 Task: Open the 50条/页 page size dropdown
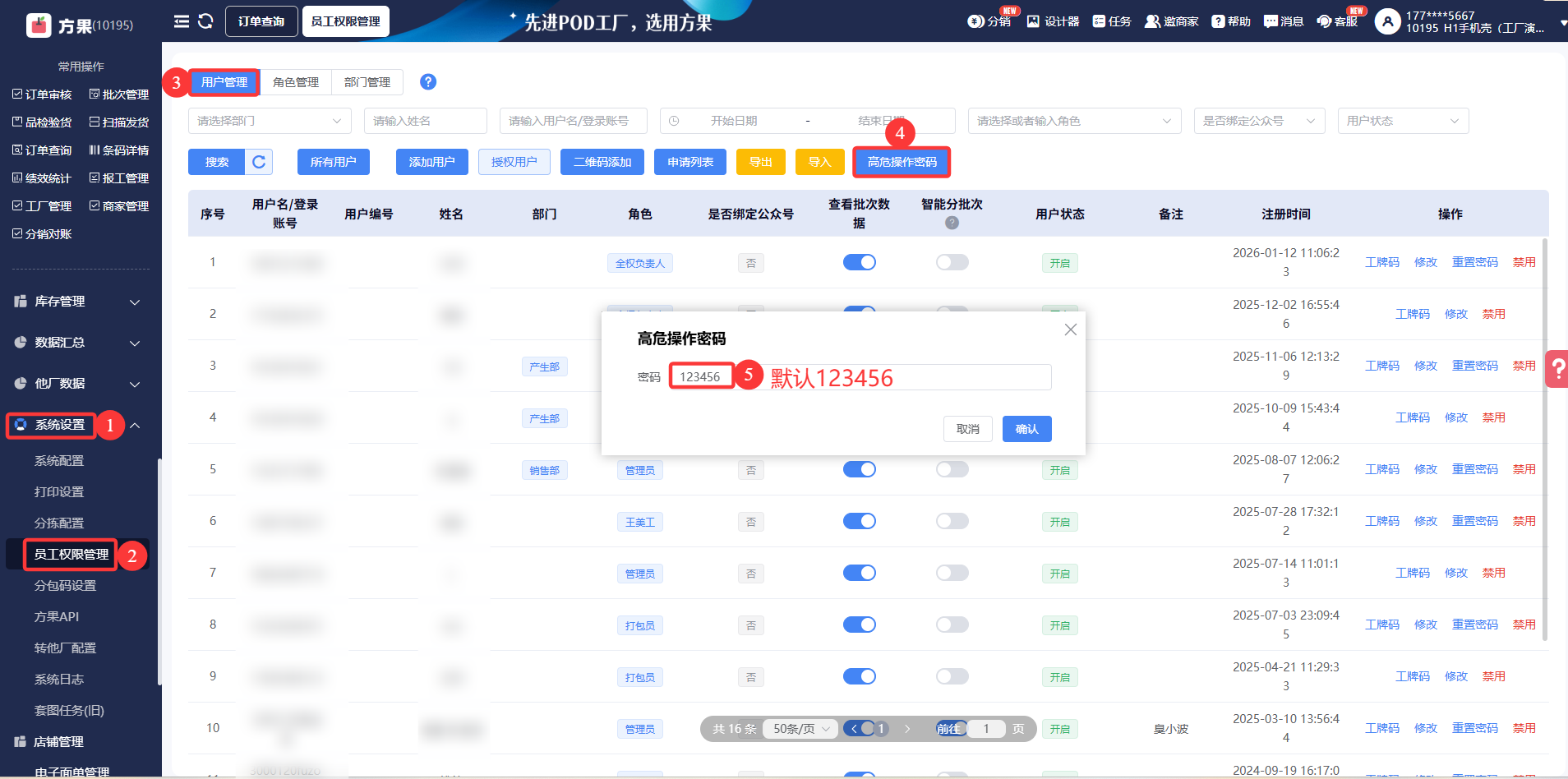801,729
